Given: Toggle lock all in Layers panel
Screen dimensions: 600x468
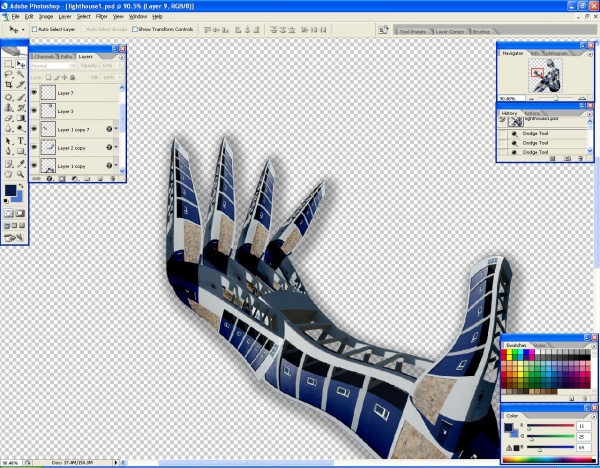Looking at the screenshot, I should 72,77.
